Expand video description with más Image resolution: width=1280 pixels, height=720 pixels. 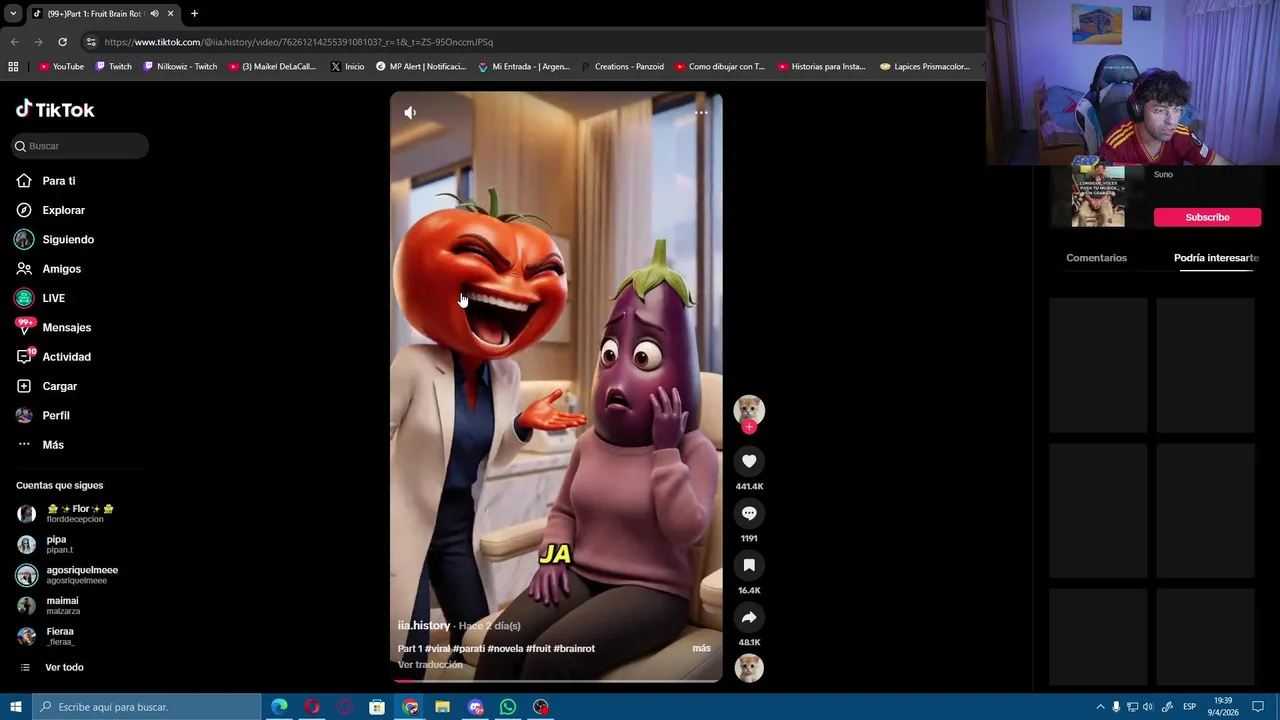tap(702, 648)
